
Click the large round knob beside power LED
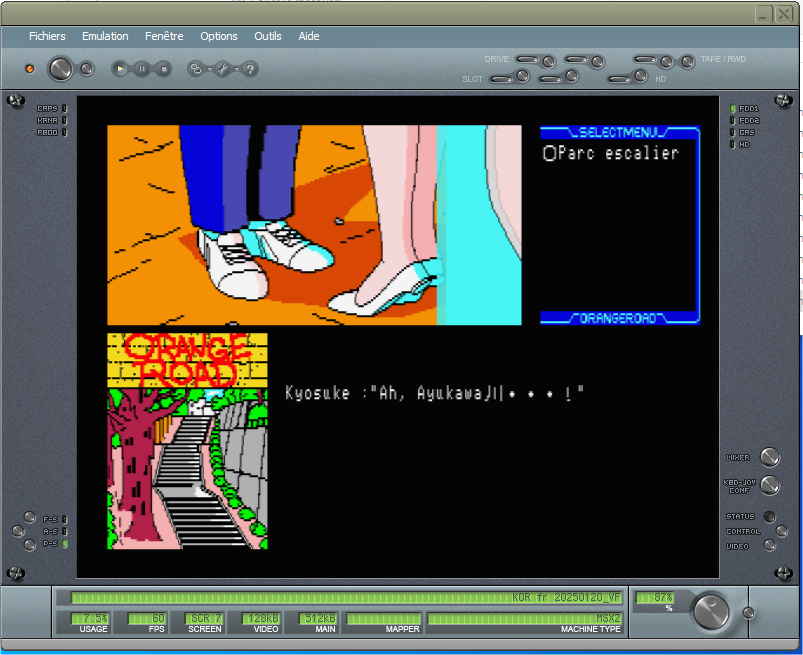coord(60,69)
